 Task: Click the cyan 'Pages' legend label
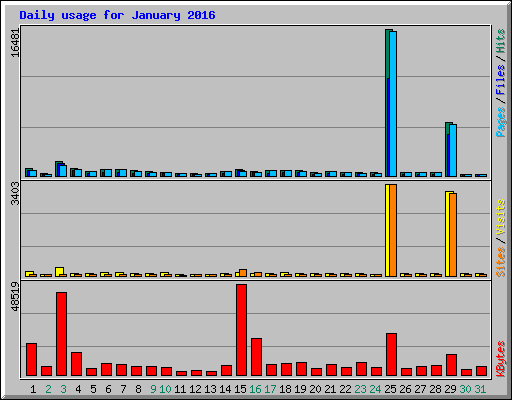click(x=500, y=122)
